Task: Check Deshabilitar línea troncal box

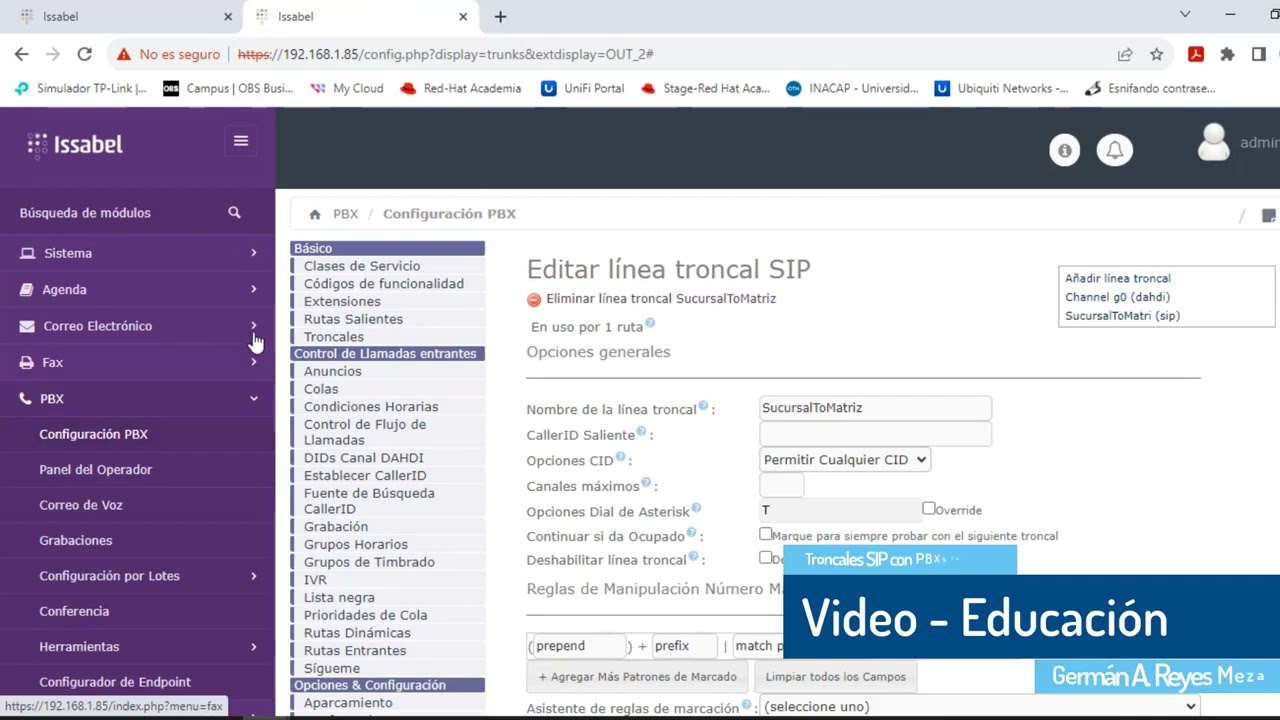Action: (766, 558)
